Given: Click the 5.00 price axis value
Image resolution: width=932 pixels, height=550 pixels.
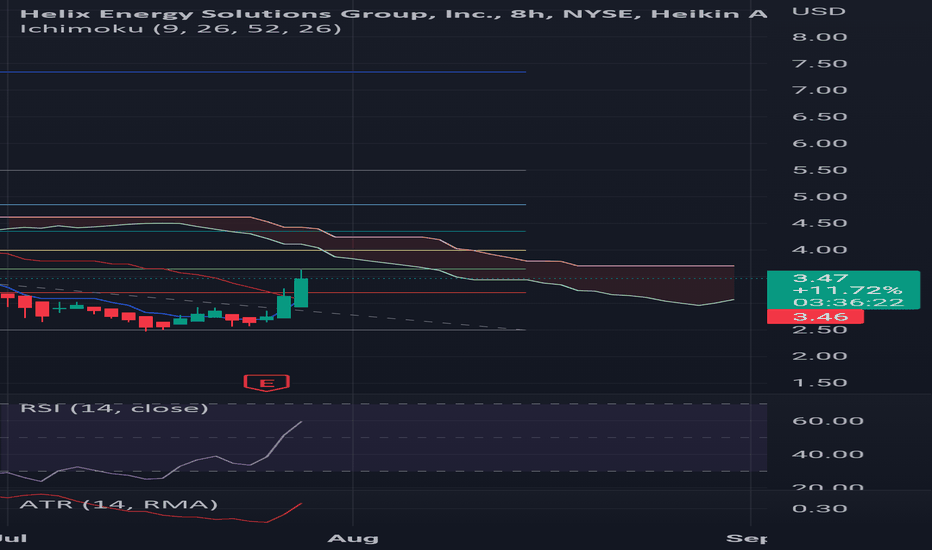Looking at the screenshot, I should coord(820,197).
